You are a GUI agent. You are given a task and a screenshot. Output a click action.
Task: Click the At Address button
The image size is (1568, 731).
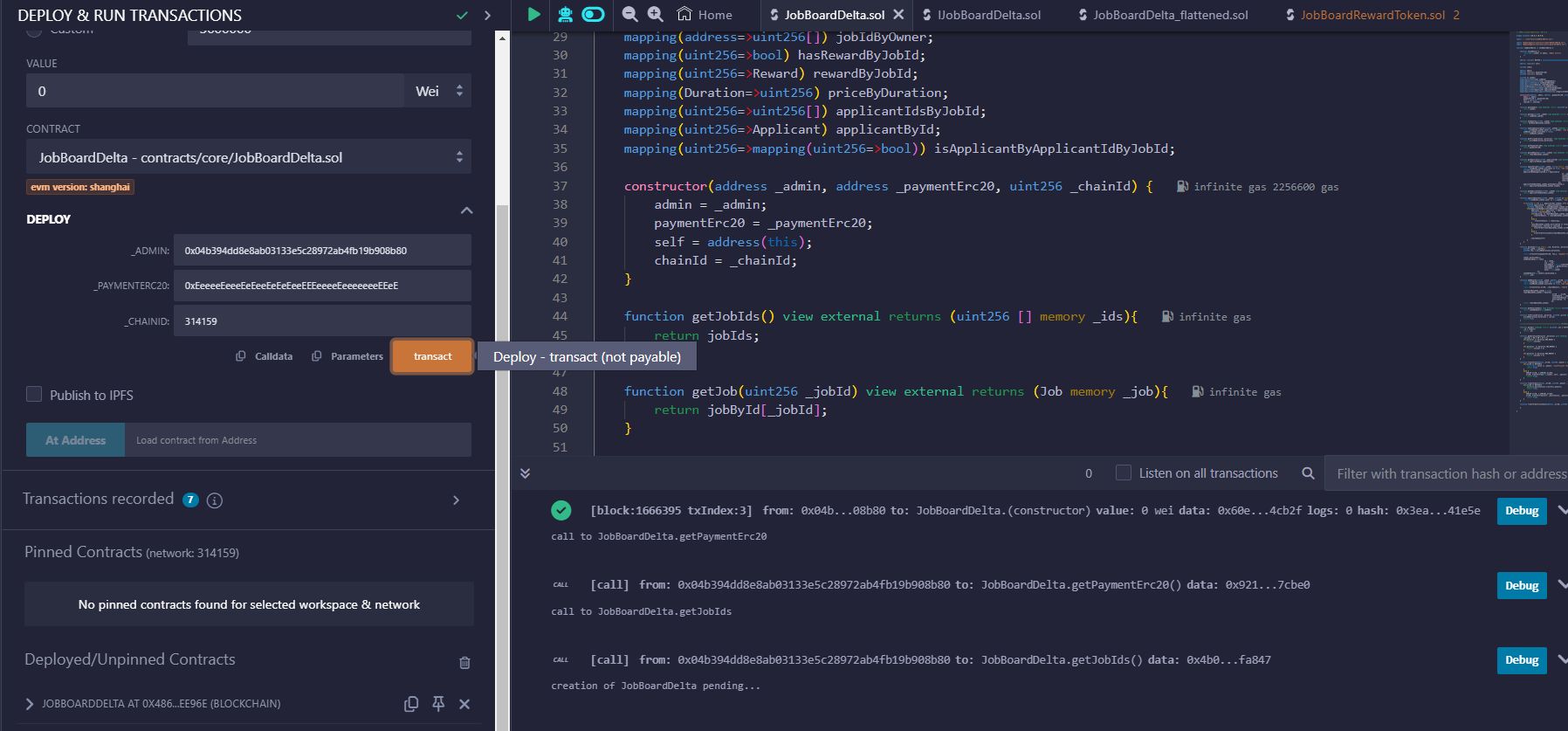point(75,440)
